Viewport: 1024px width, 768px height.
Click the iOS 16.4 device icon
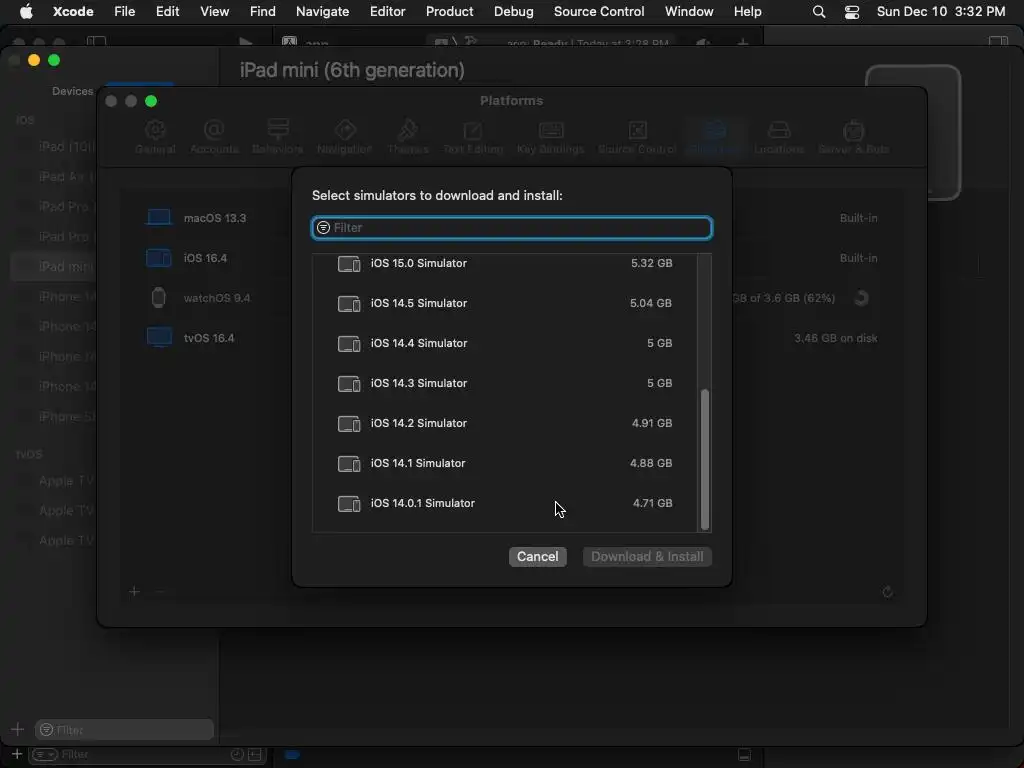(158, 258)
